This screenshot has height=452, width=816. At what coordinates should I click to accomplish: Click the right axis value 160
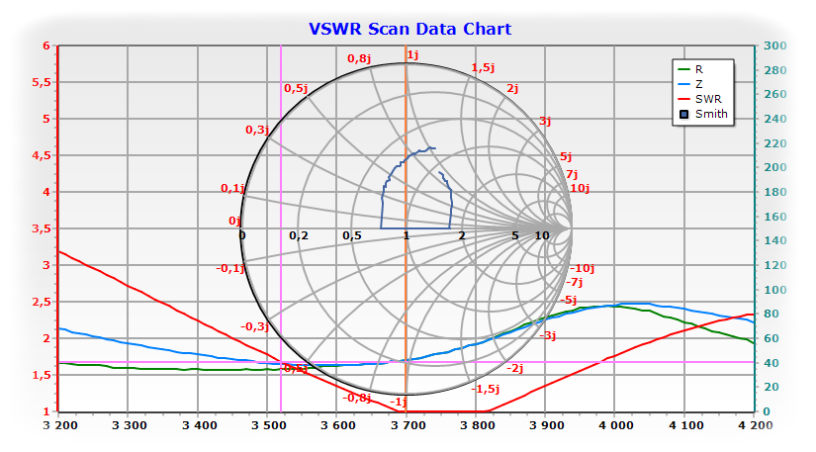775,216
